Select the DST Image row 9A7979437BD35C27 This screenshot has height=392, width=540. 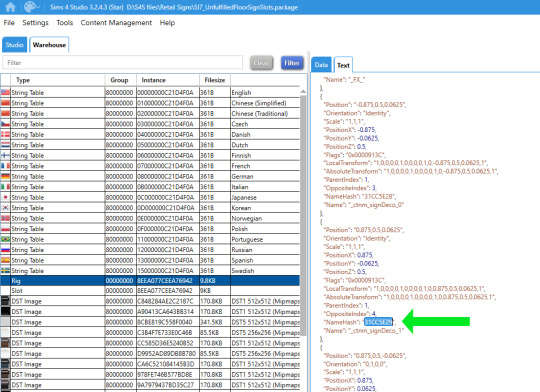pyautogui.click(x=150, y=385)
